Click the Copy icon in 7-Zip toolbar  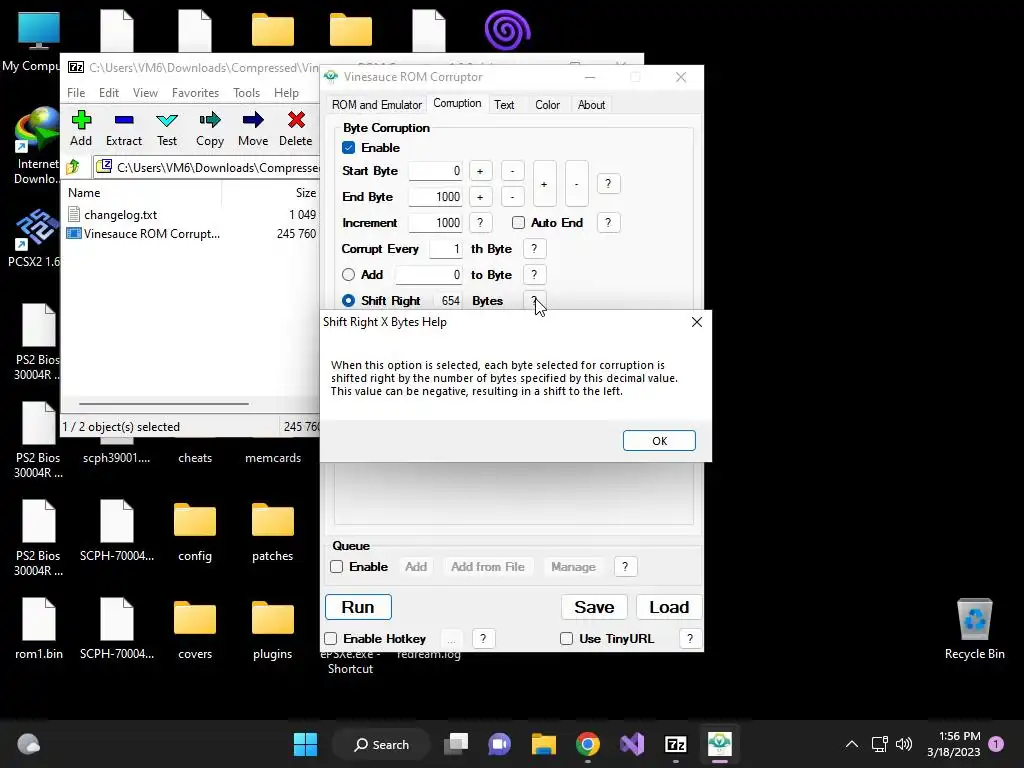210,128
